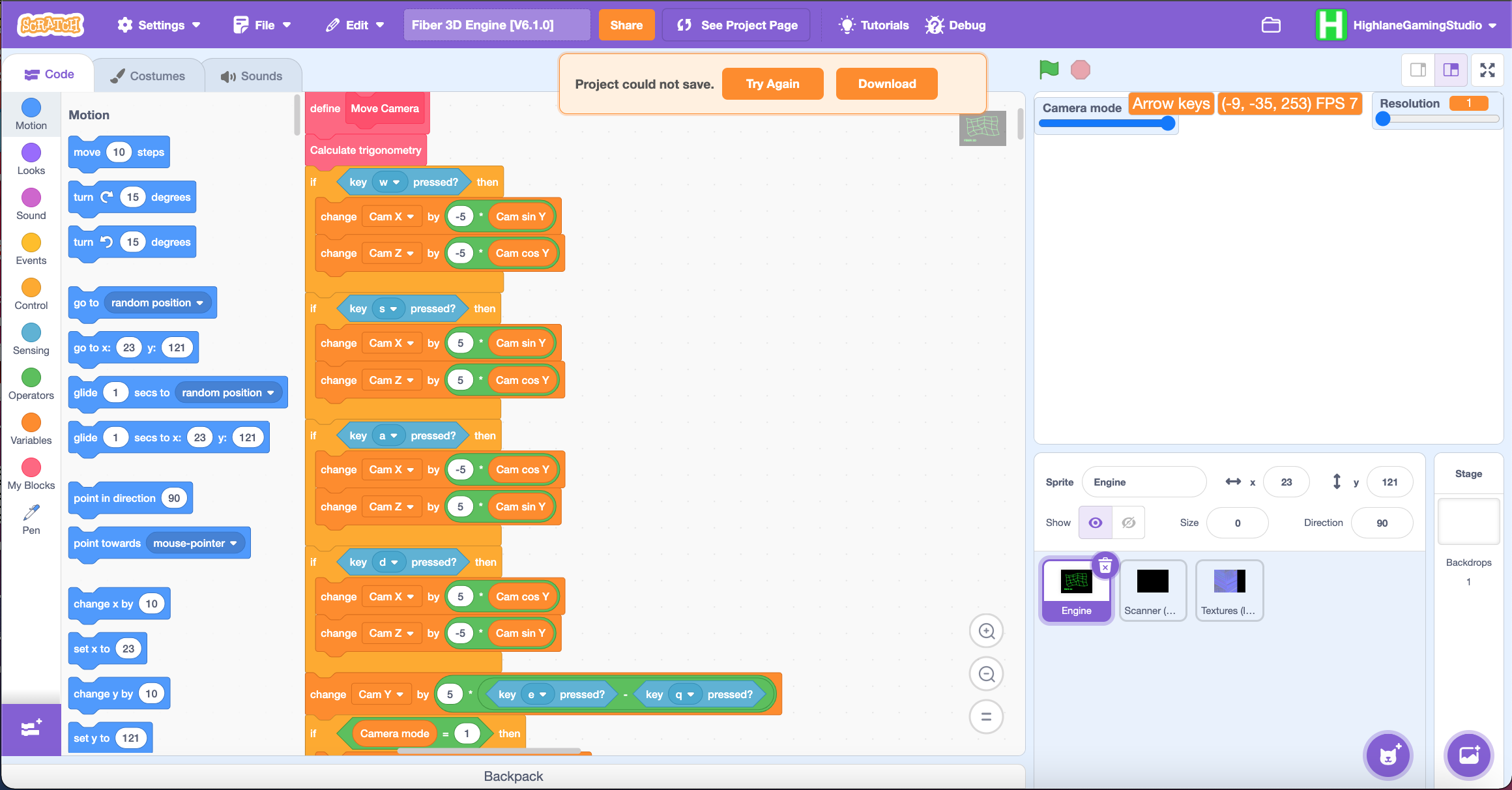The image size is (1512, 790).
Task: Jump to Motion block category
Action: coord(31,115)
